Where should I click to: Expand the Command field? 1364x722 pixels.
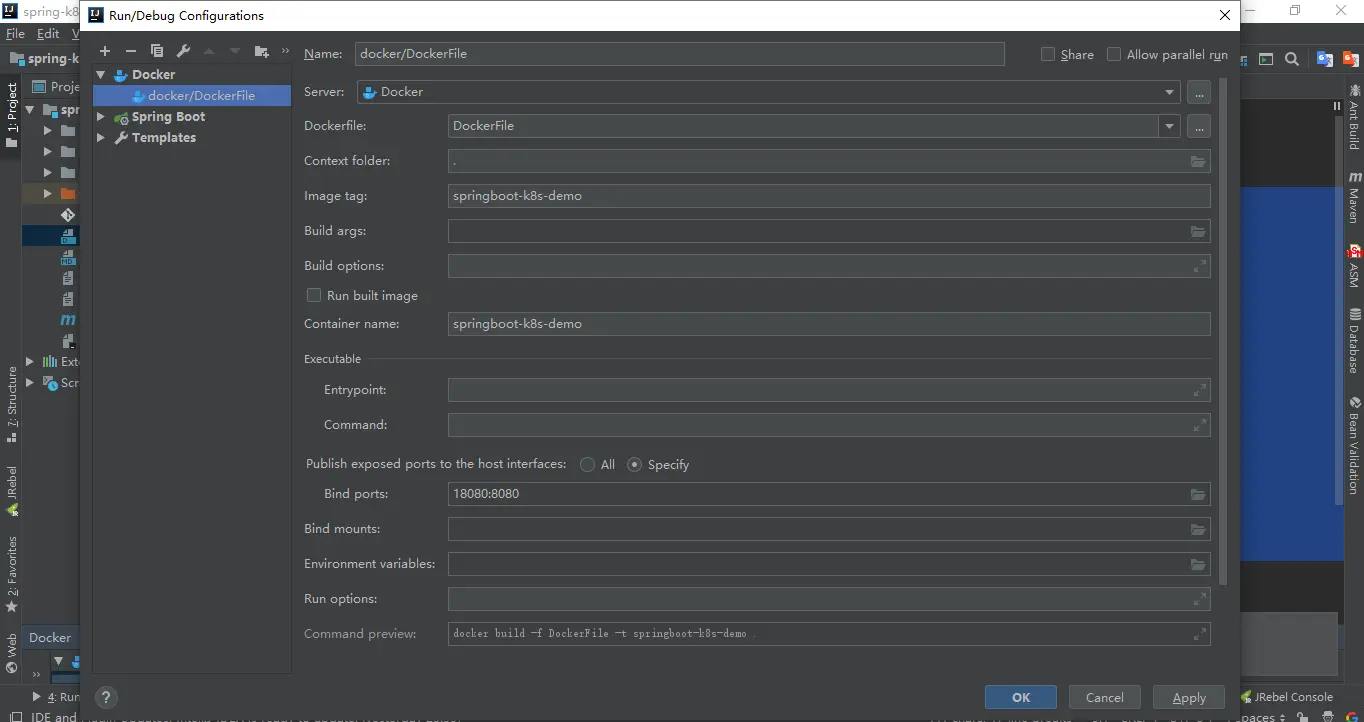point(1200,425)
